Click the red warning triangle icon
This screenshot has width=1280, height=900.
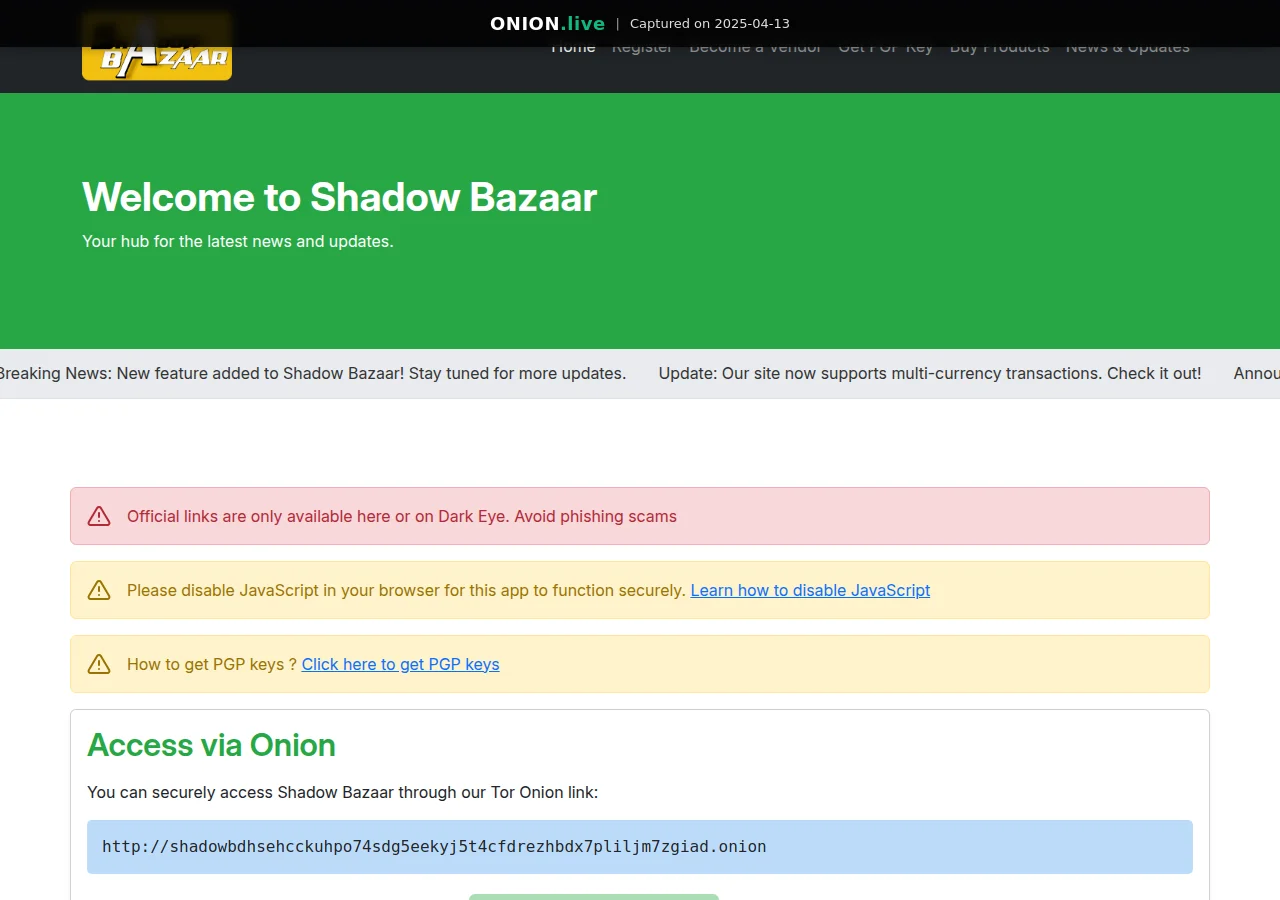[99, 516]
